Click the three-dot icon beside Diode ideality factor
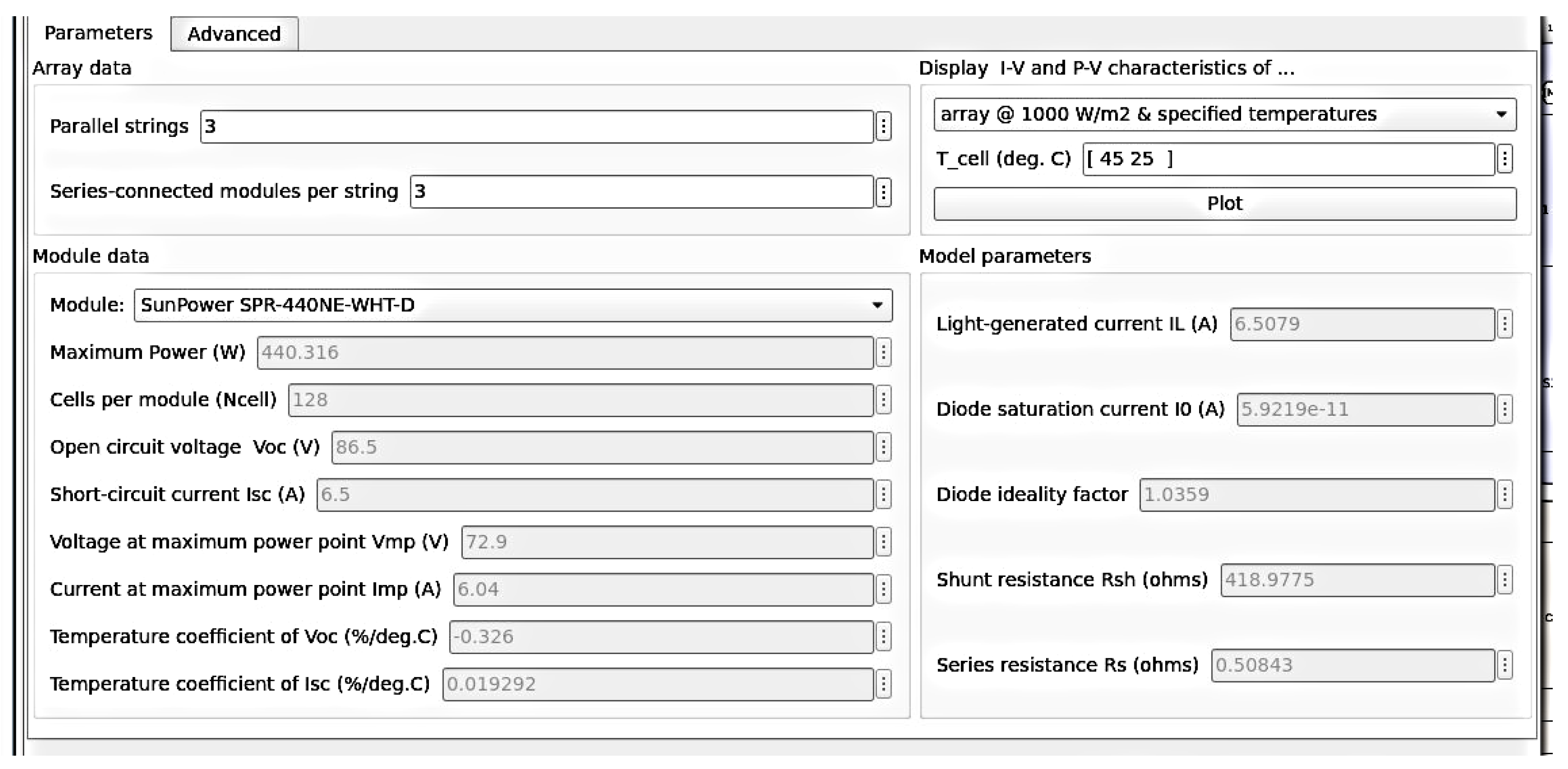This screenshot has height=769, width=1568. (x=1504, y=494)
